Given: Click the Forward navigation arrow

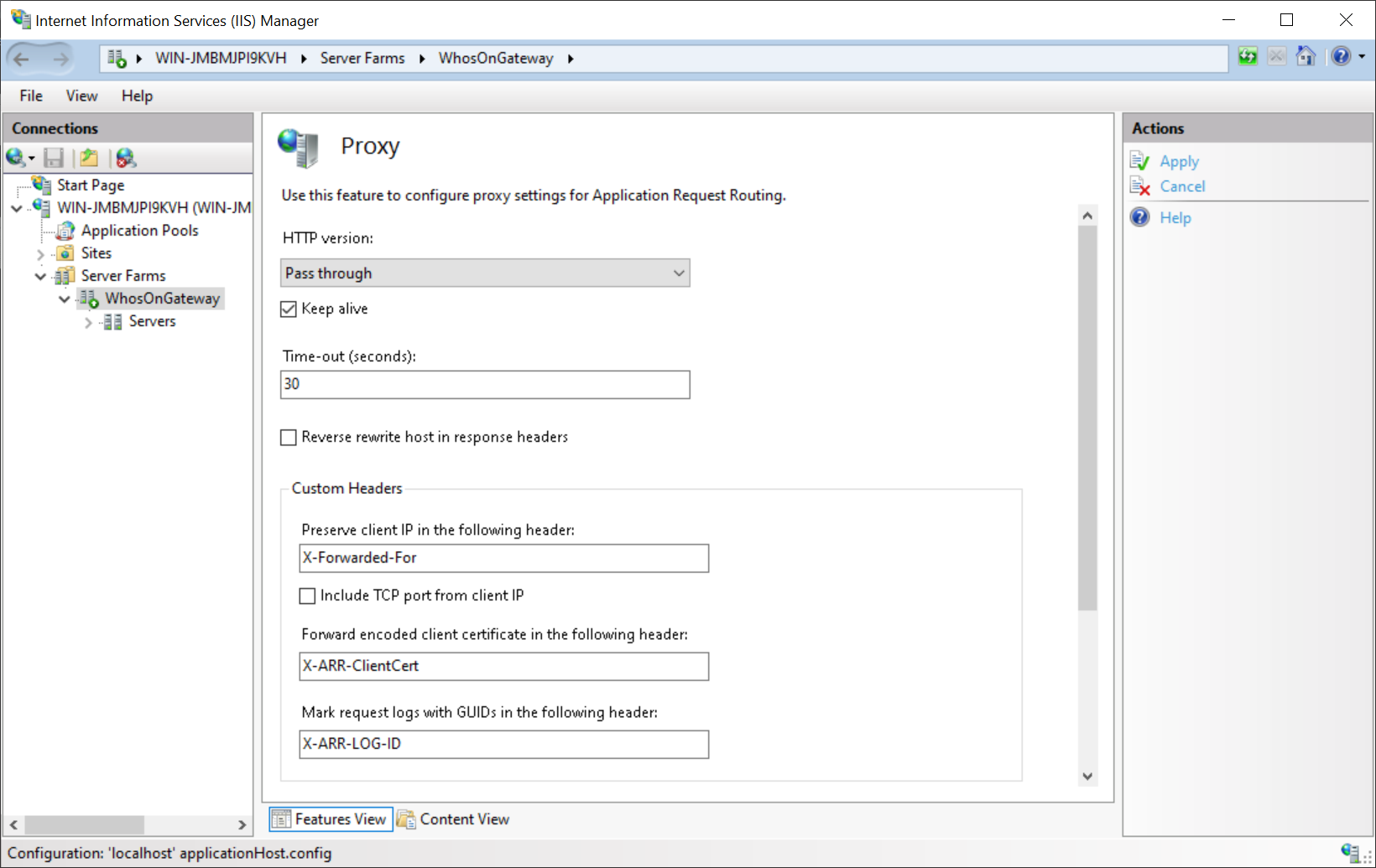Looking at the screenshot, I should (60, 59).
